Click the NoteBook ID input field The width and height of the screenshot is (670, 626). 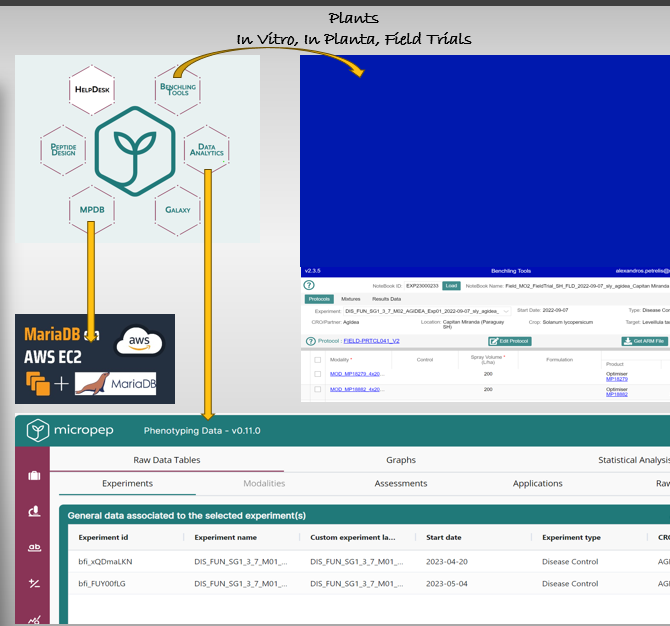[x=422, y=286]
